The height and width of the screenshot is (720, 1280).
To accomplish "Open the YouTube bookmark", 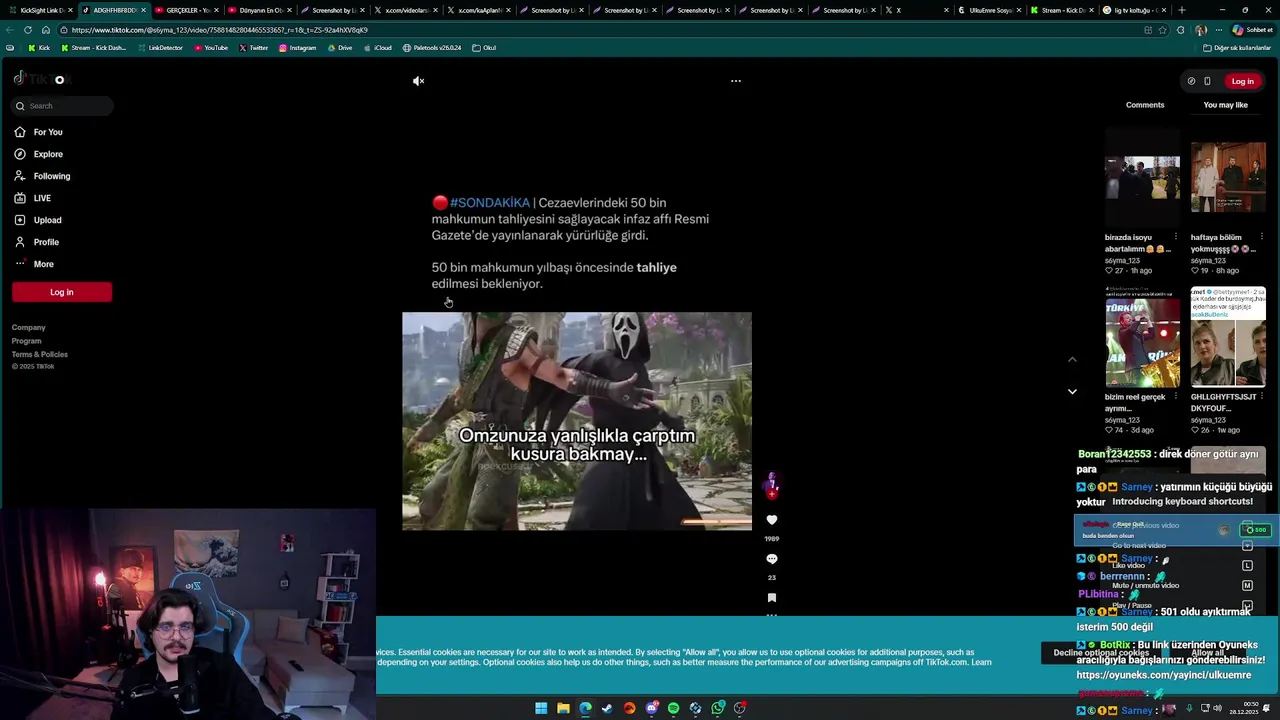I will 211,48.
